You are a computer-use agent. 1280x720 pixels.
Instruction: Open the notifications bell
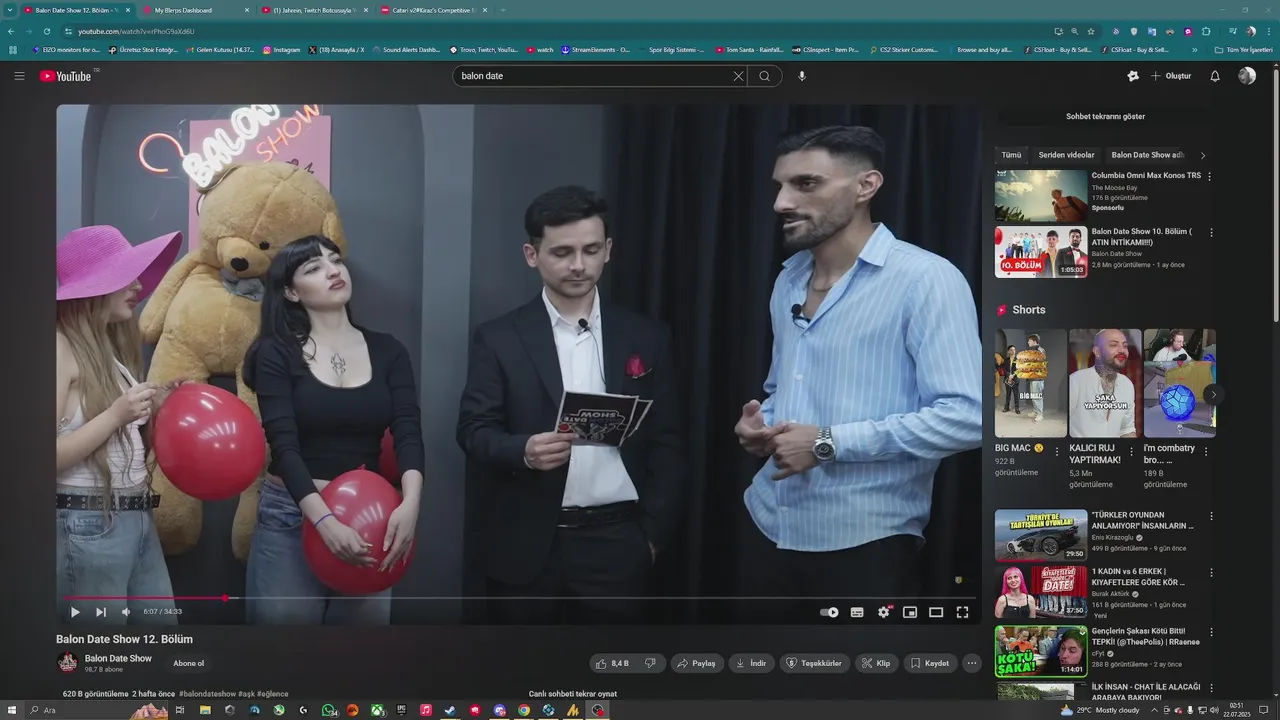pyautogui.click(x=1215, y=76)
